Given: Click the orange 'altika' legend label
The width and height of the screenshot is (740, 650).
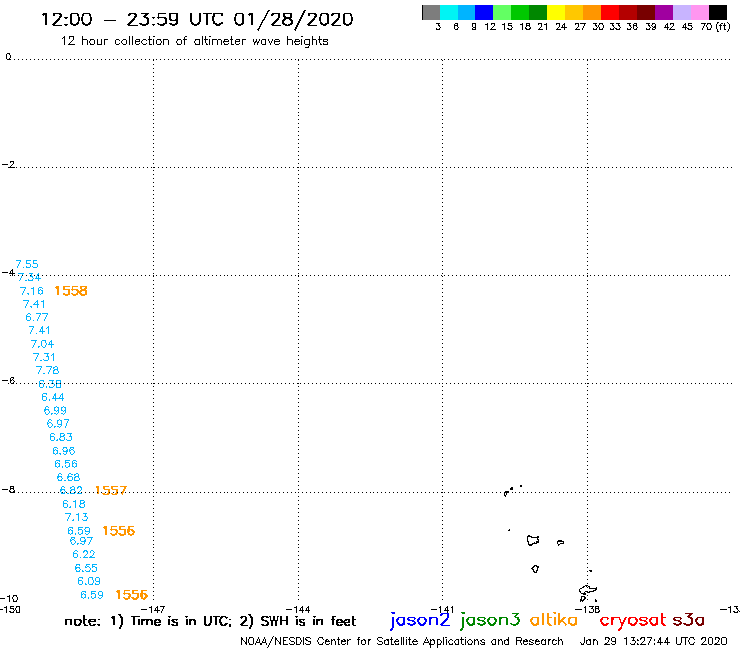Looking at the screenshot, I should [x=553, y=620].
